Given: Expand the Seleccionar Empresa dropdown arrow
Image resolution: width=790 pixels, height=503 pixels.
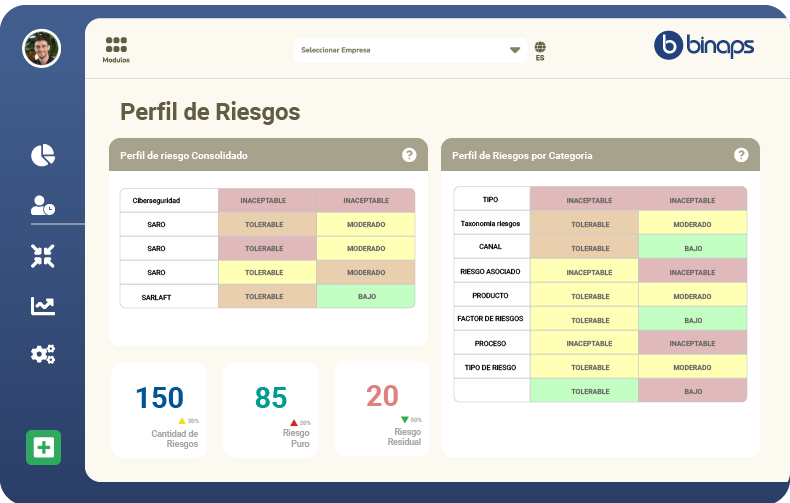Looking at the screenshot, I should coord(515,49).
